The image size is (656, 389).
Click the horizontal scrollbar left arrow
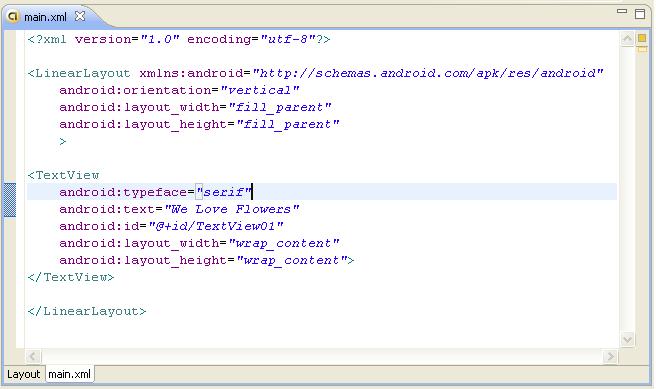coord(33,357)
